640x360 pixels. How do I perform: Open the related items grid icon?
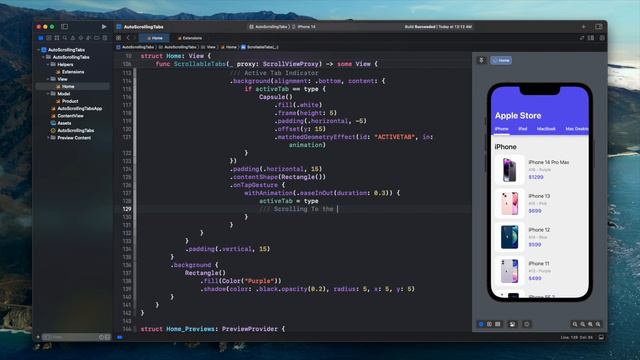coord(119,38)
